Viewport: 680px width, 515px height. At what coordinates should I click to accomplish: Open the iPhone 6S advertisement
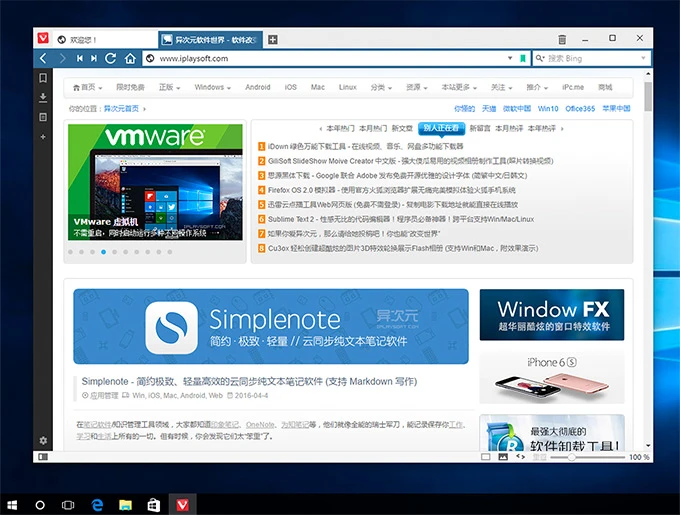click(x=552, y=378)
